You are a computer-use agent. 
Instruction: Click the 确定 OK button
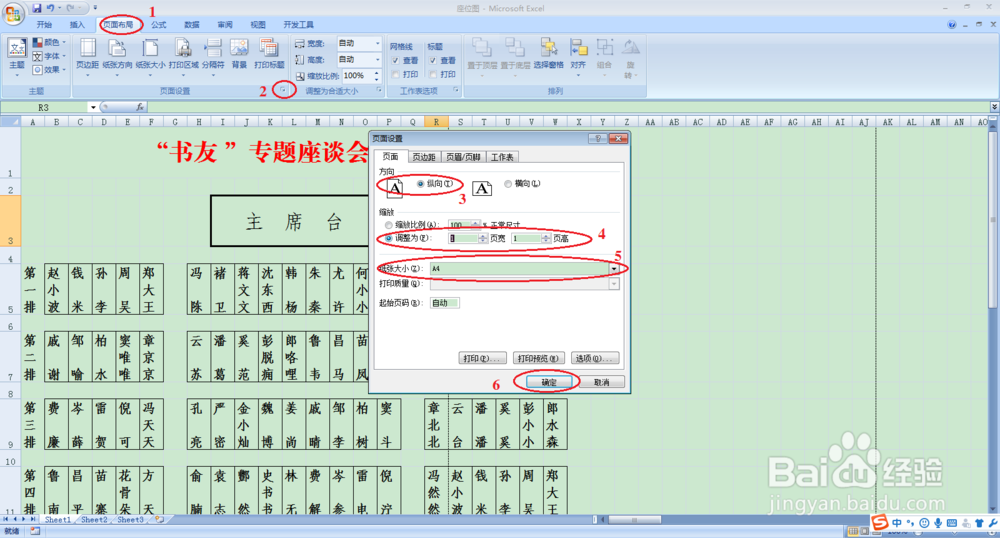(x=549, y=382)
